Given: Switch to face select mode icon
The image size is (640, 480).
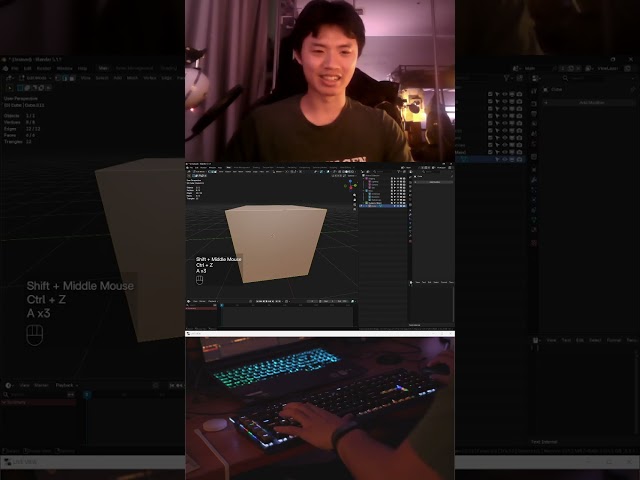Looking at the screenshot, I should (x=72, y=78).
